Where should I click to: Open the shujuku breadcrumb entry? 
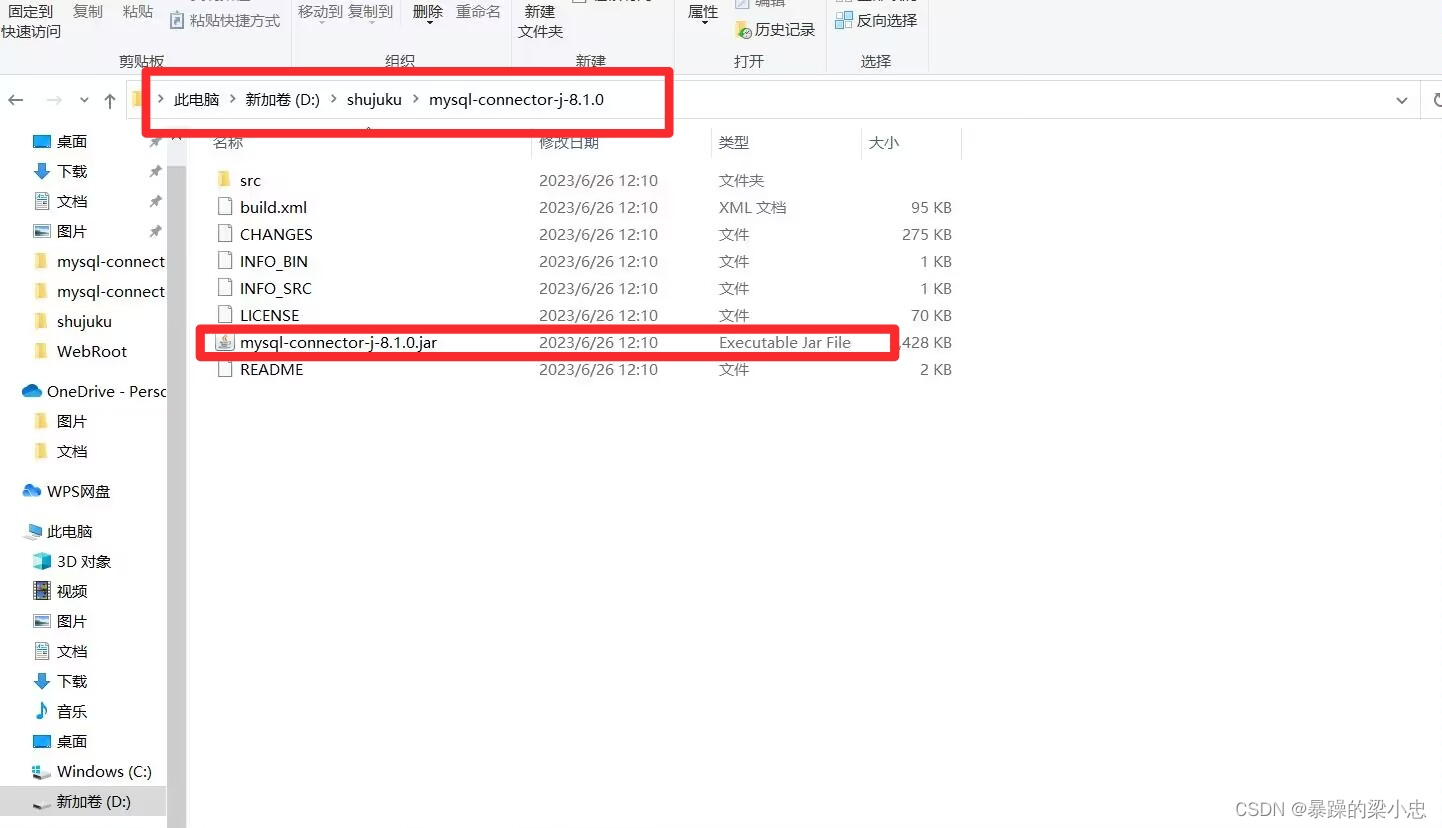pyautogui.click(x=374, y=100)
